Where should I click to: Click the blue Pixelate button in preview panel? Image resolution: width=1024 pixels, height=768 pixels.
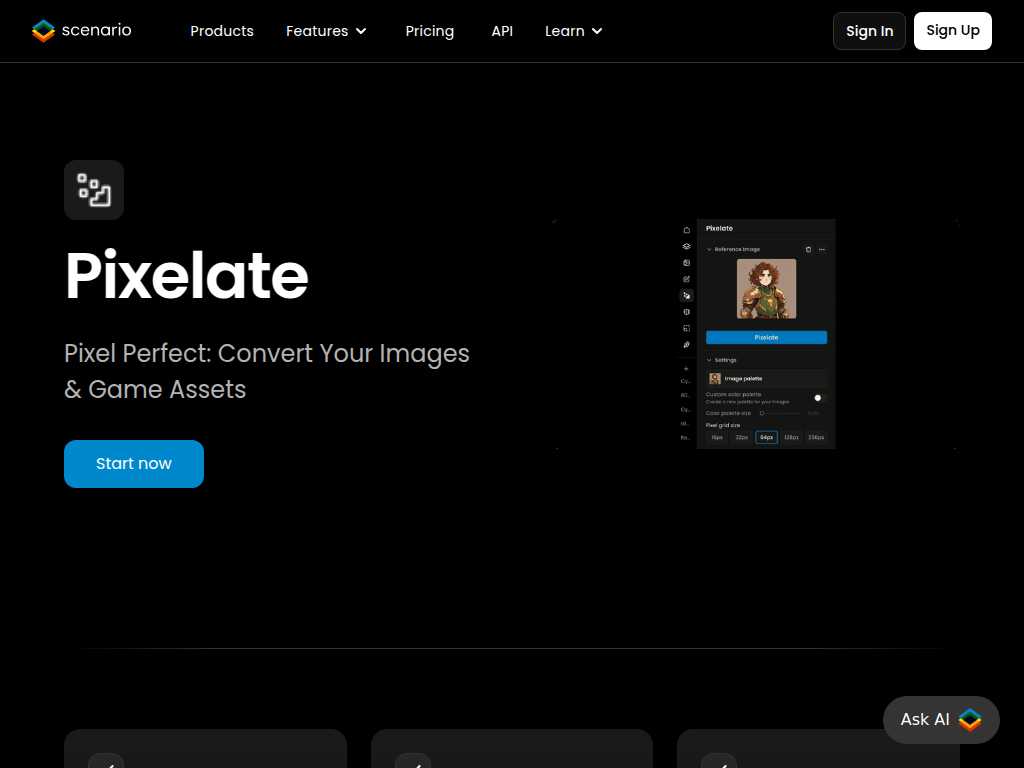pyautogui.click(x=766, y=338)
